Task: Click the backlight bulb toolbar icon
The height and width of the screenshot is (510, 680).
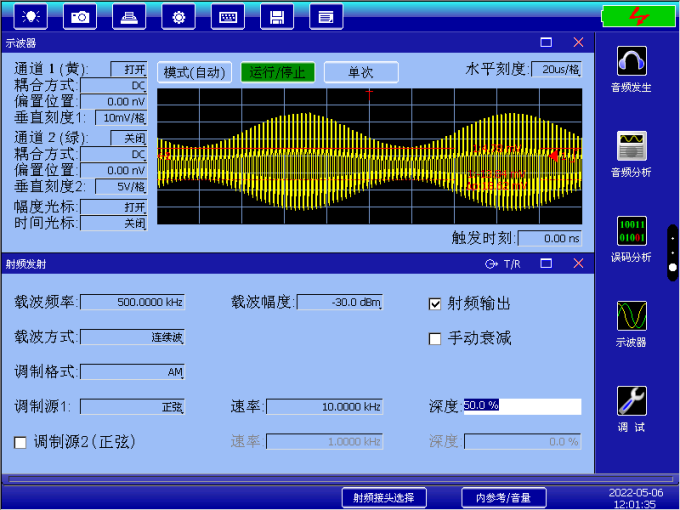Action: click(30, 17)
